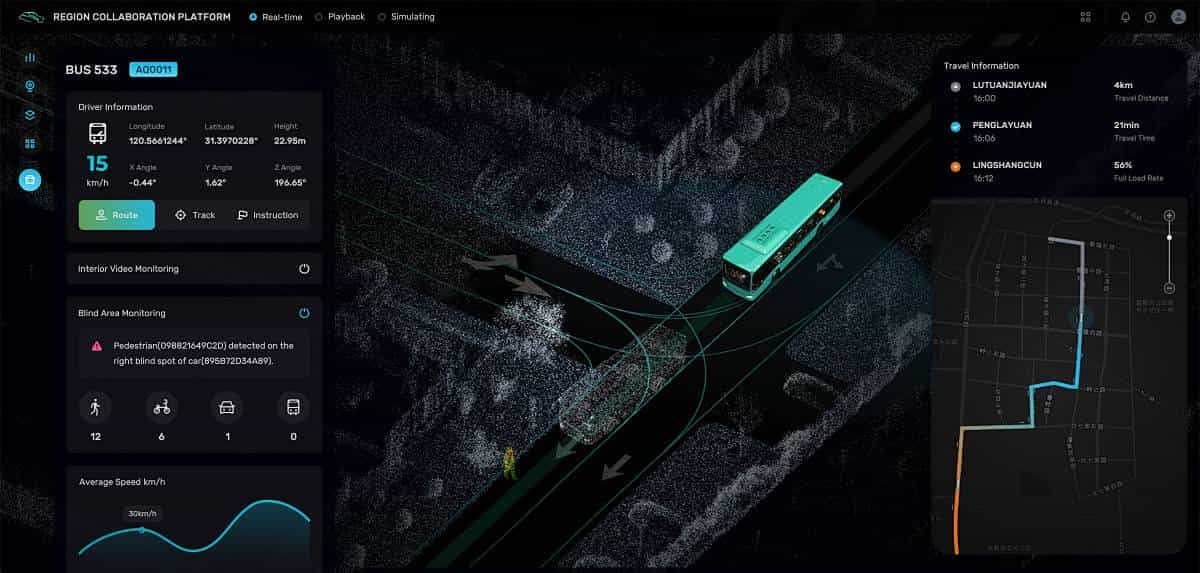Click the bus count icon in blind area
The width and height of the screenshot is (1200, 573).
[x=293, y=407]
